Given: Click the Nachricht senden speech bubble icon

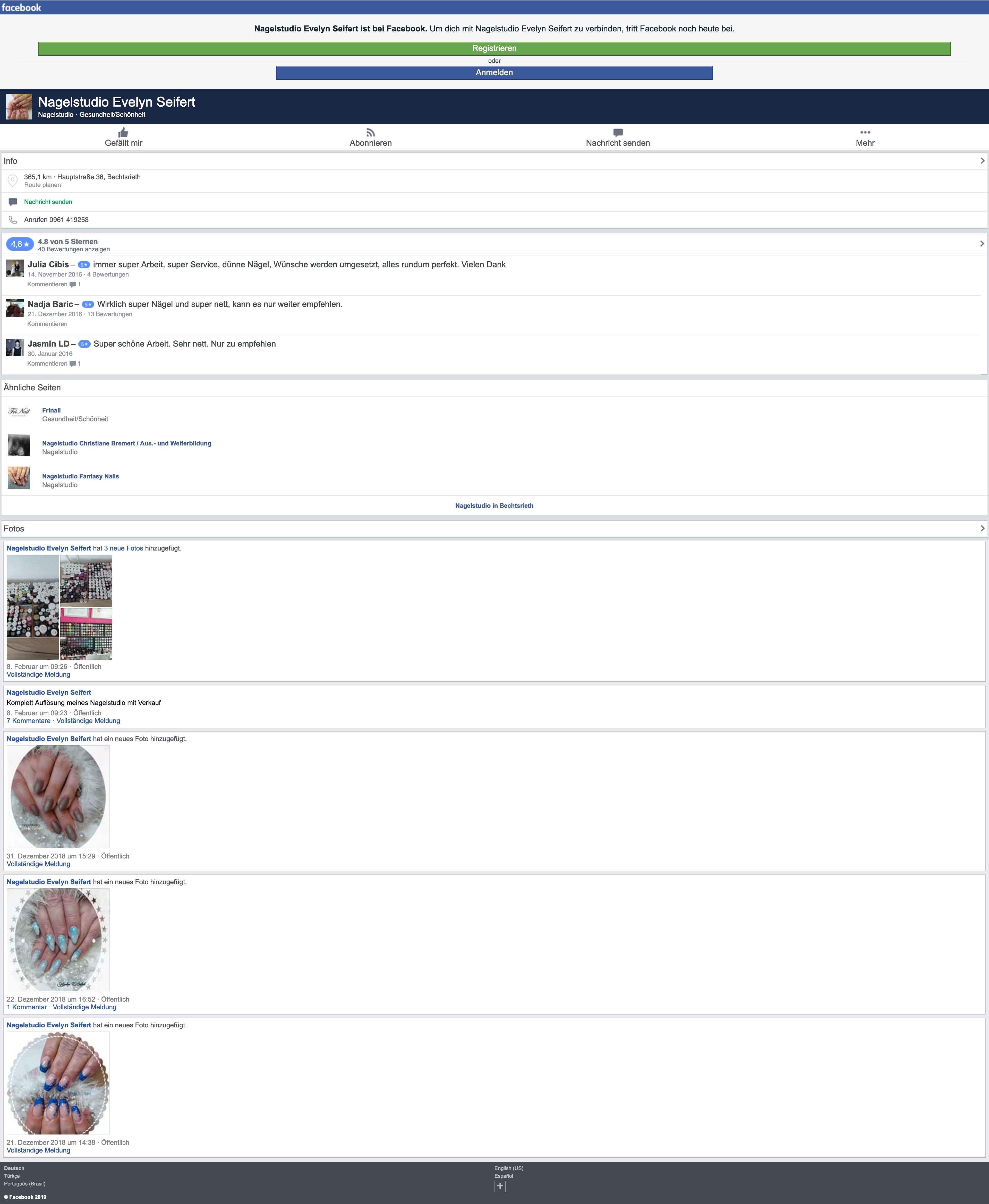Looking at the screenshot, I should coord(618,133).
